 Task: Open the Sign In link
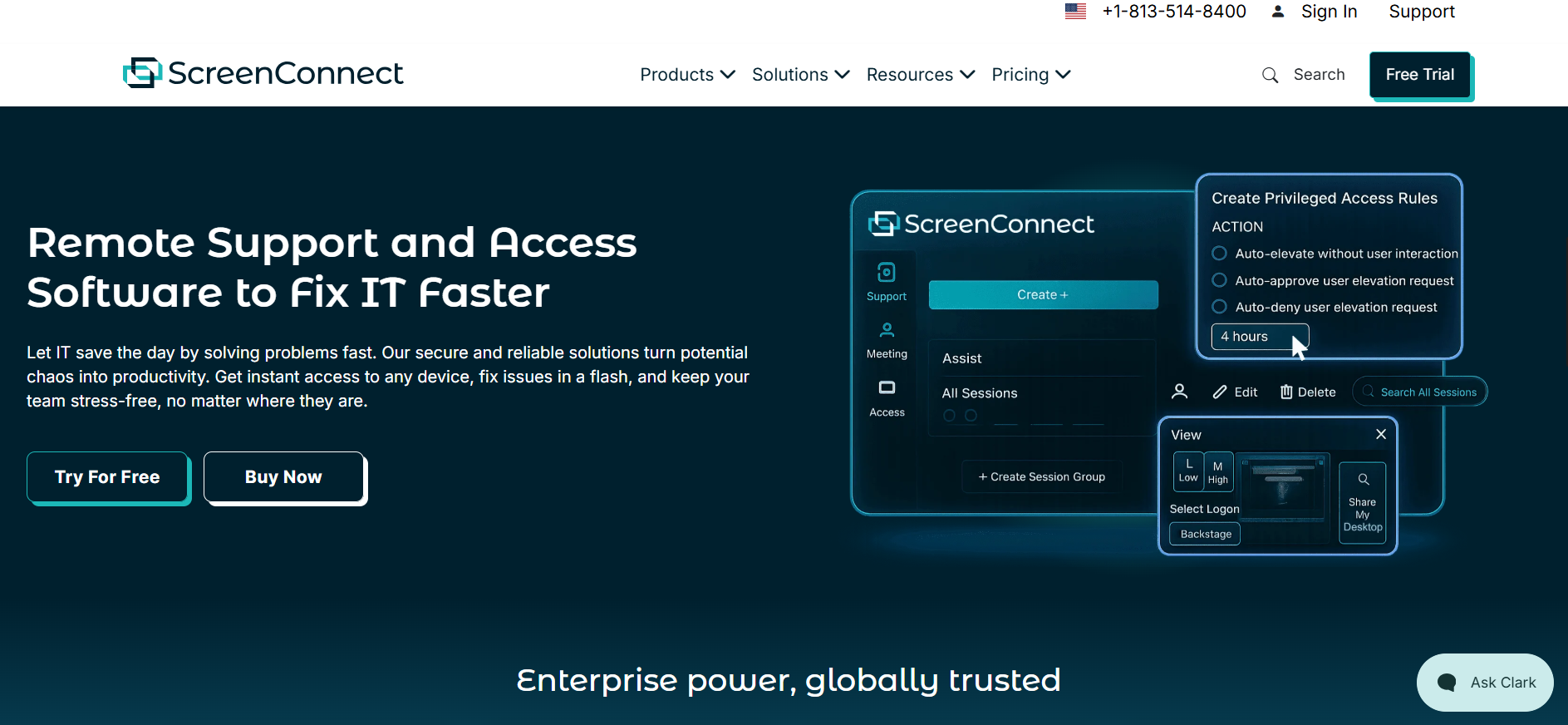pos(1329,12)
